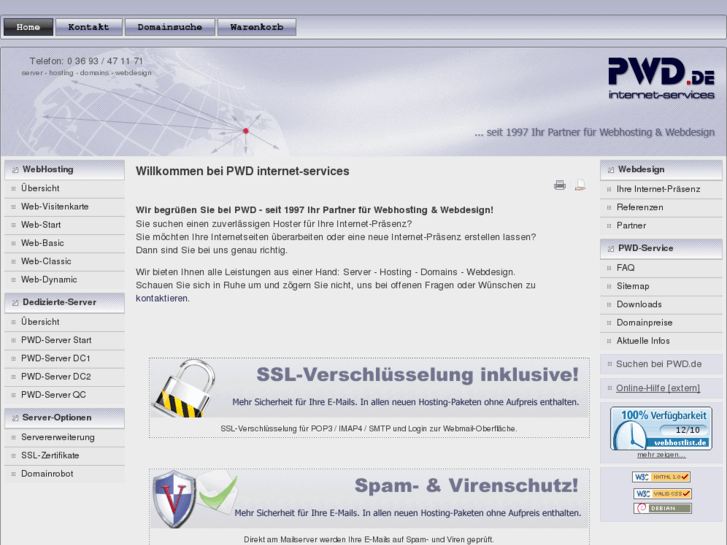
Task: Open the Domainpreise link
Action: point(661,323)
